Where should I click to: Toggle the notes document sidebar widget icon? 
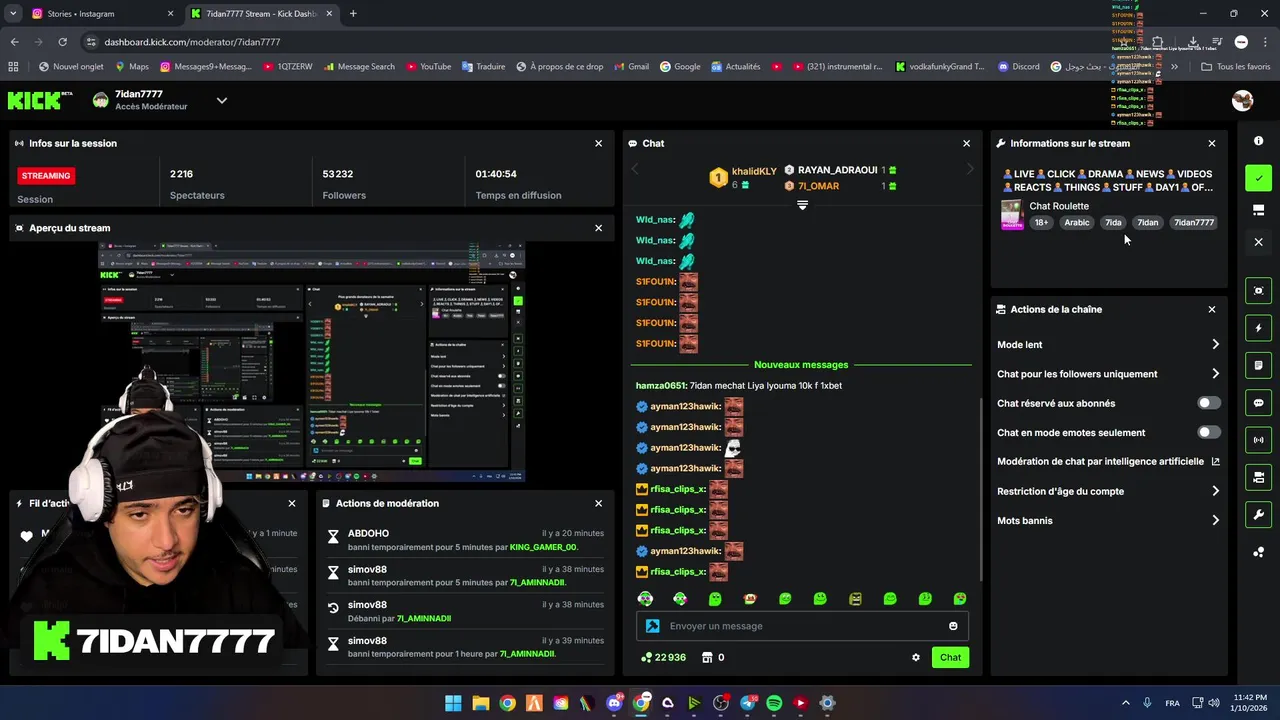[1258, 365]
